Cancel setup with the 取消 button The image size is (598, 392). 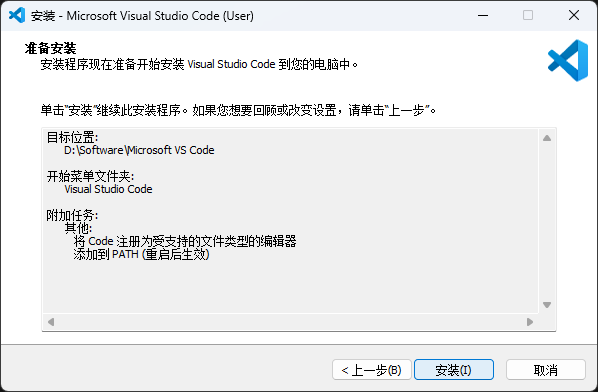click(545, 370)
